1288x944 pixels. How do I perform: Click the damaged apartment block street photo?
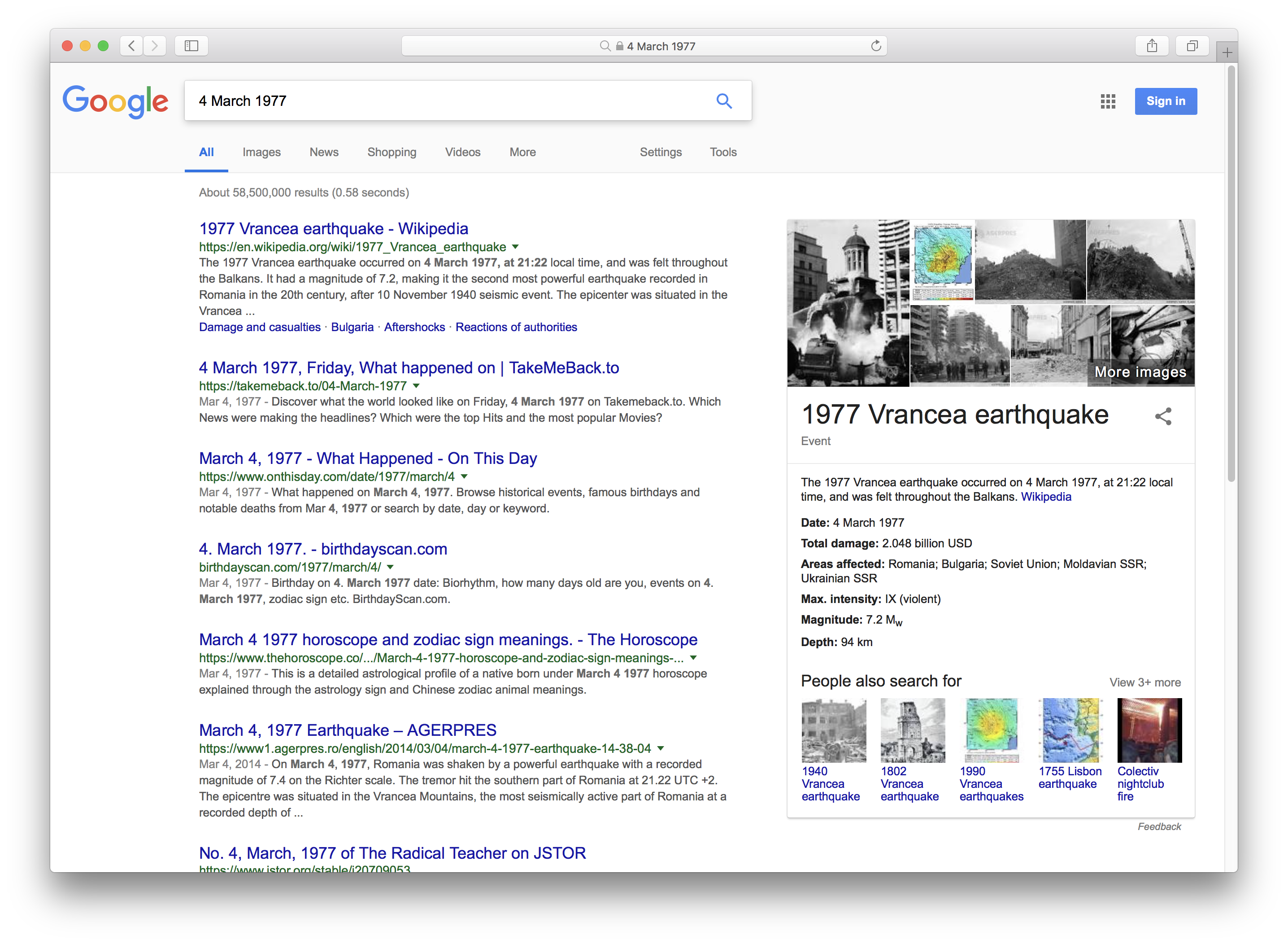[960, 346]
